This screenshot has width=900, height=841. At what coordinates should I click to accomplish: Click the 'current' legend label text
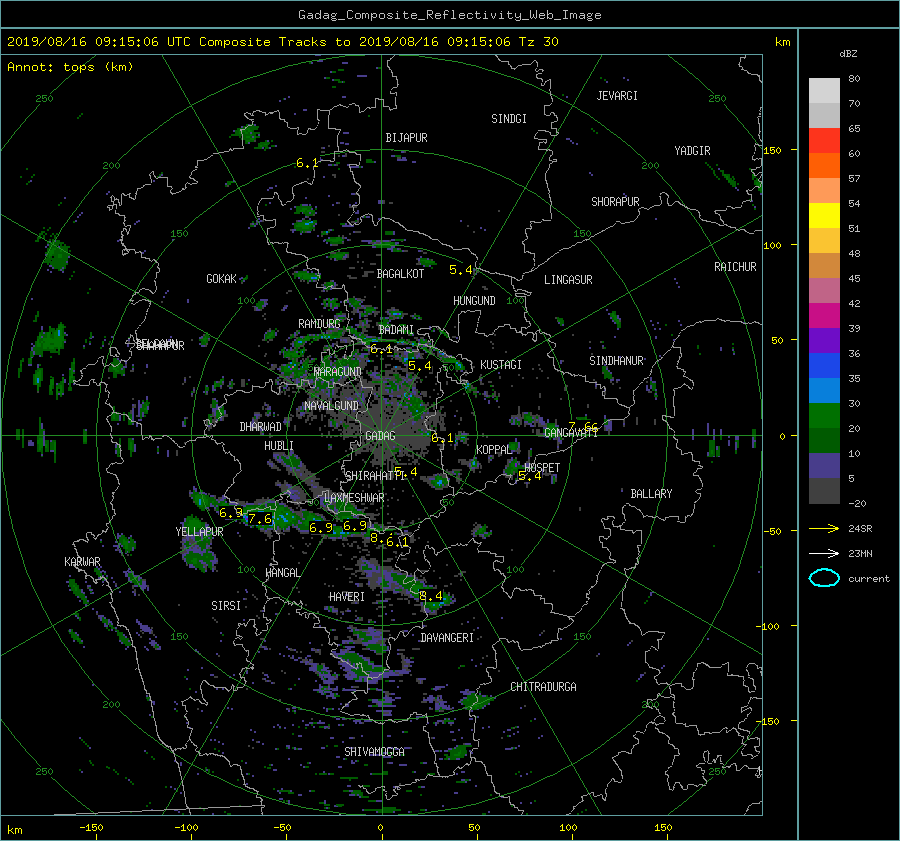click(x=869, y=579)
